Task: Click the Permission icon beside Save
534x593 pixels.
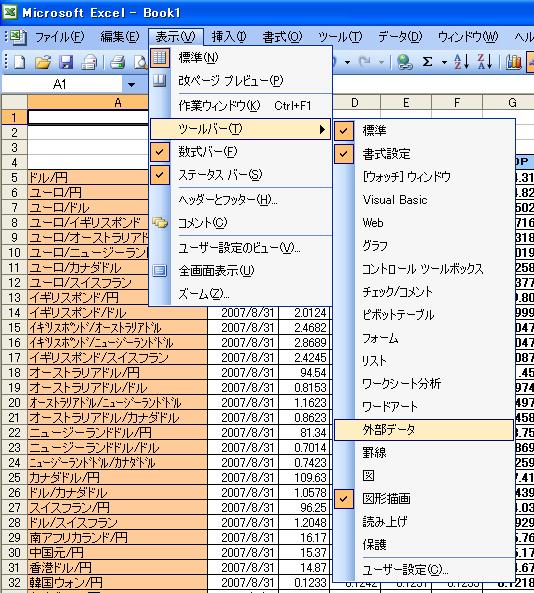Action: coord(89,62)
